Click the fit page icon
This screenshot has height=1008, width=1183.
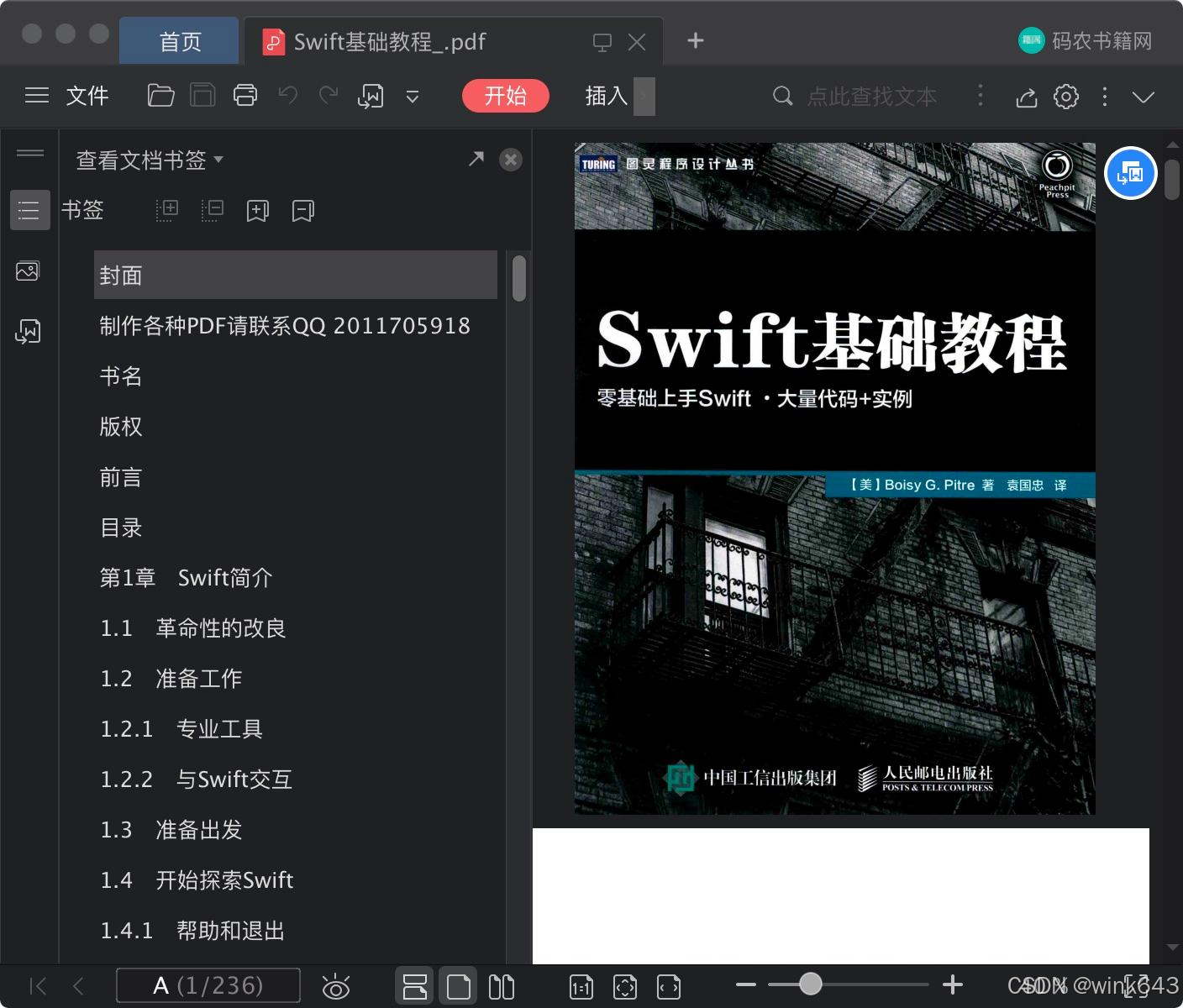click(625, 987)
